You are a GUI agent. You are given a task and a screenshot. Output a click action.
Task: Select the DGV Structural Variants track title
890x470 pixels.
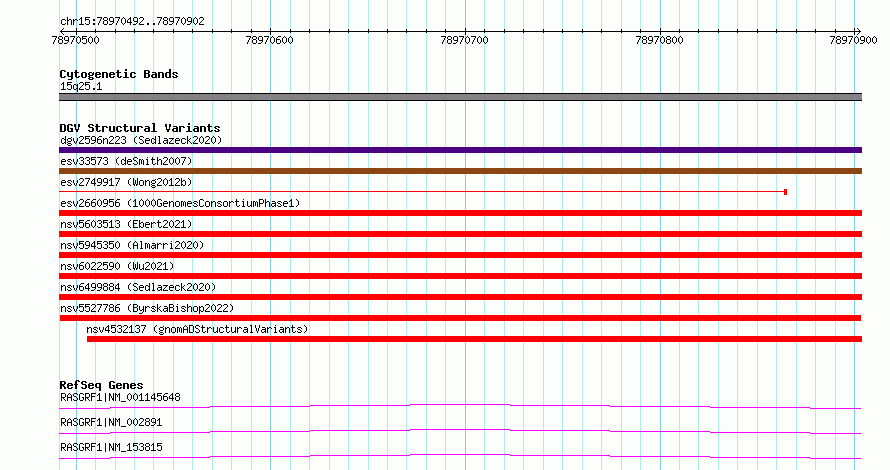(x=140, y=128)
